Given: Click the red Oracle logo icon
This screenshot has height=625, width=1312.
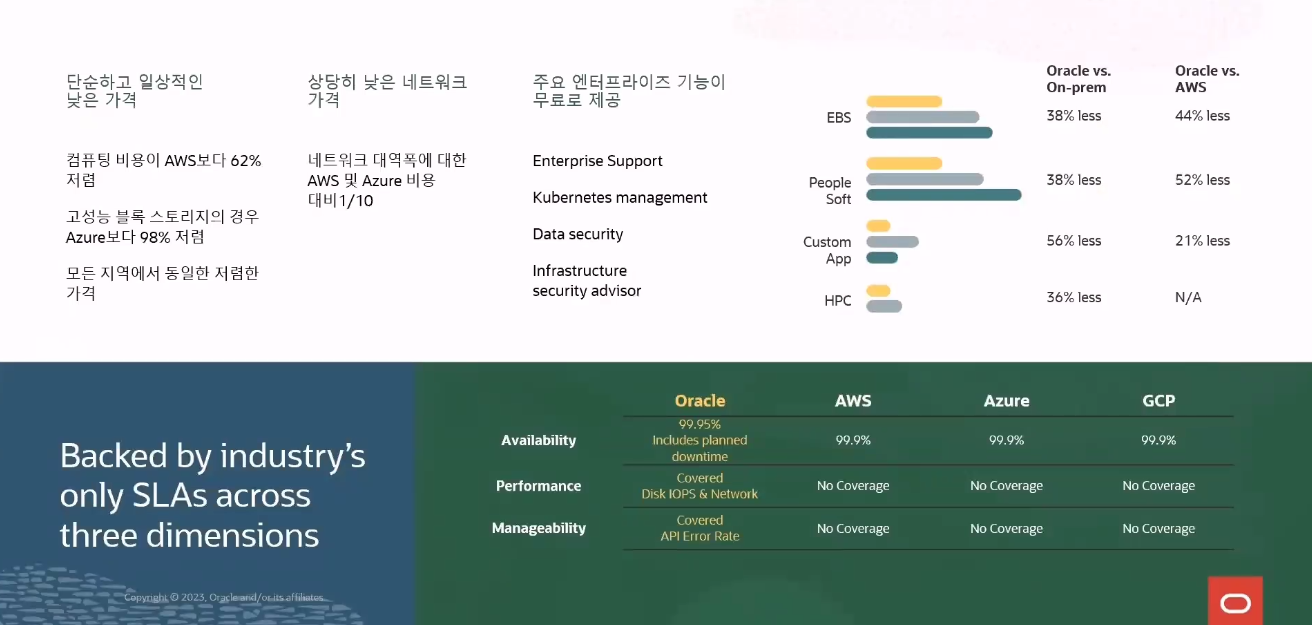Looking at the screenshot, I should (1235, 601).
